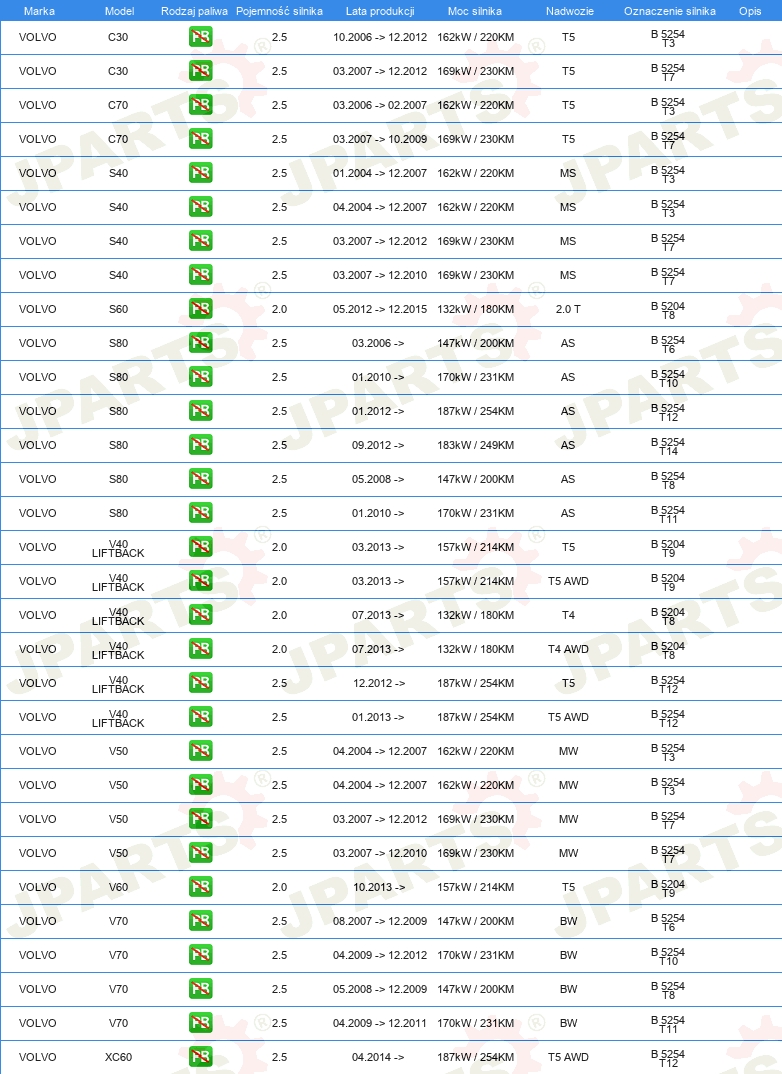Viewport: 782px width, 1074px height.
Task: Click the 183kW / 249KM power cell
Action: 475,445
